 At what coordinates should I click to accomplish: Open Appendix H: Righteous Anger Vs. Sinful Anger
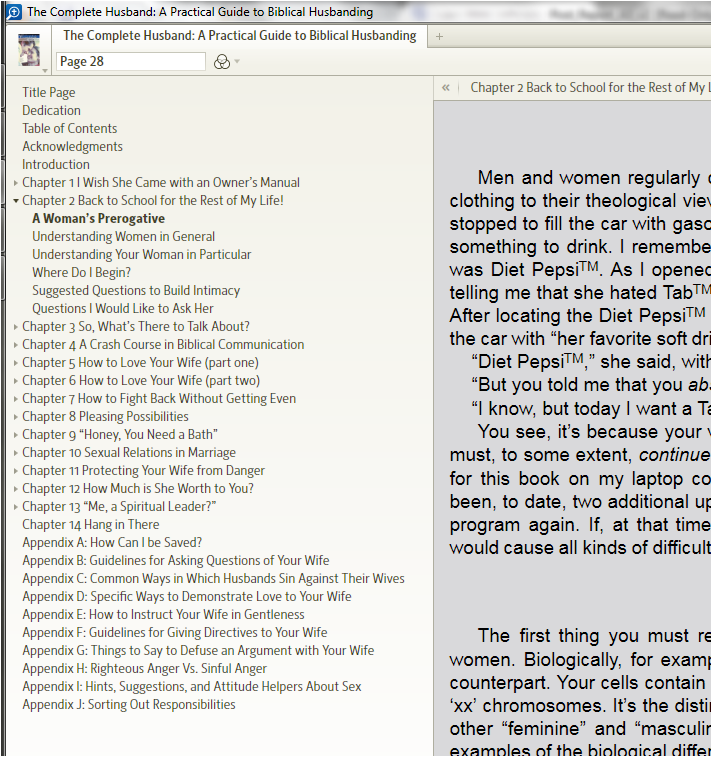(144, 669)
